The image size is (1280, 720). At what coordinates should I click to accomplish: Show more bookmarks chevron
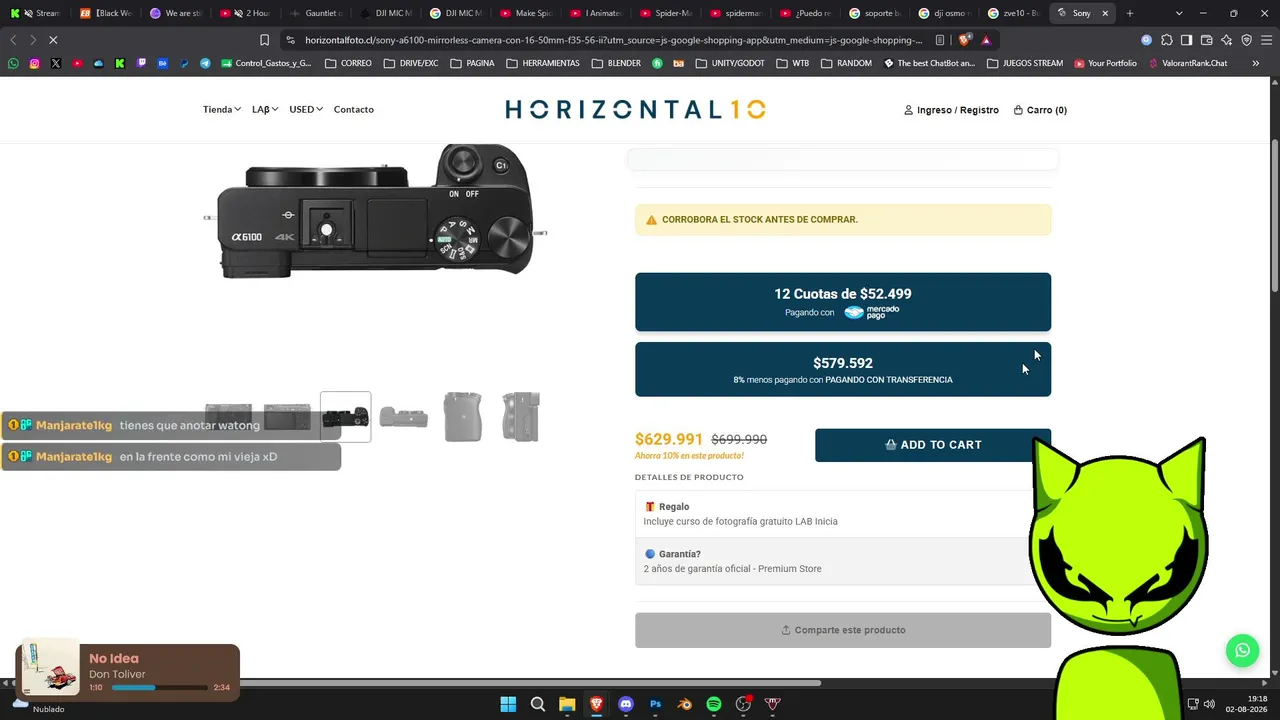[1255, 63]
